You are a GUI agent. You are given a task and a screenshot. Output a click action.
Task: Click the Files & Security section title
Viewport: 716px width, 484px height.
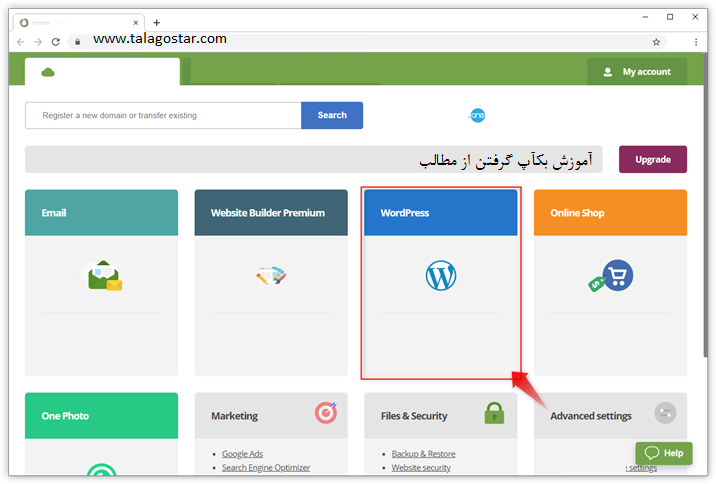414,416
